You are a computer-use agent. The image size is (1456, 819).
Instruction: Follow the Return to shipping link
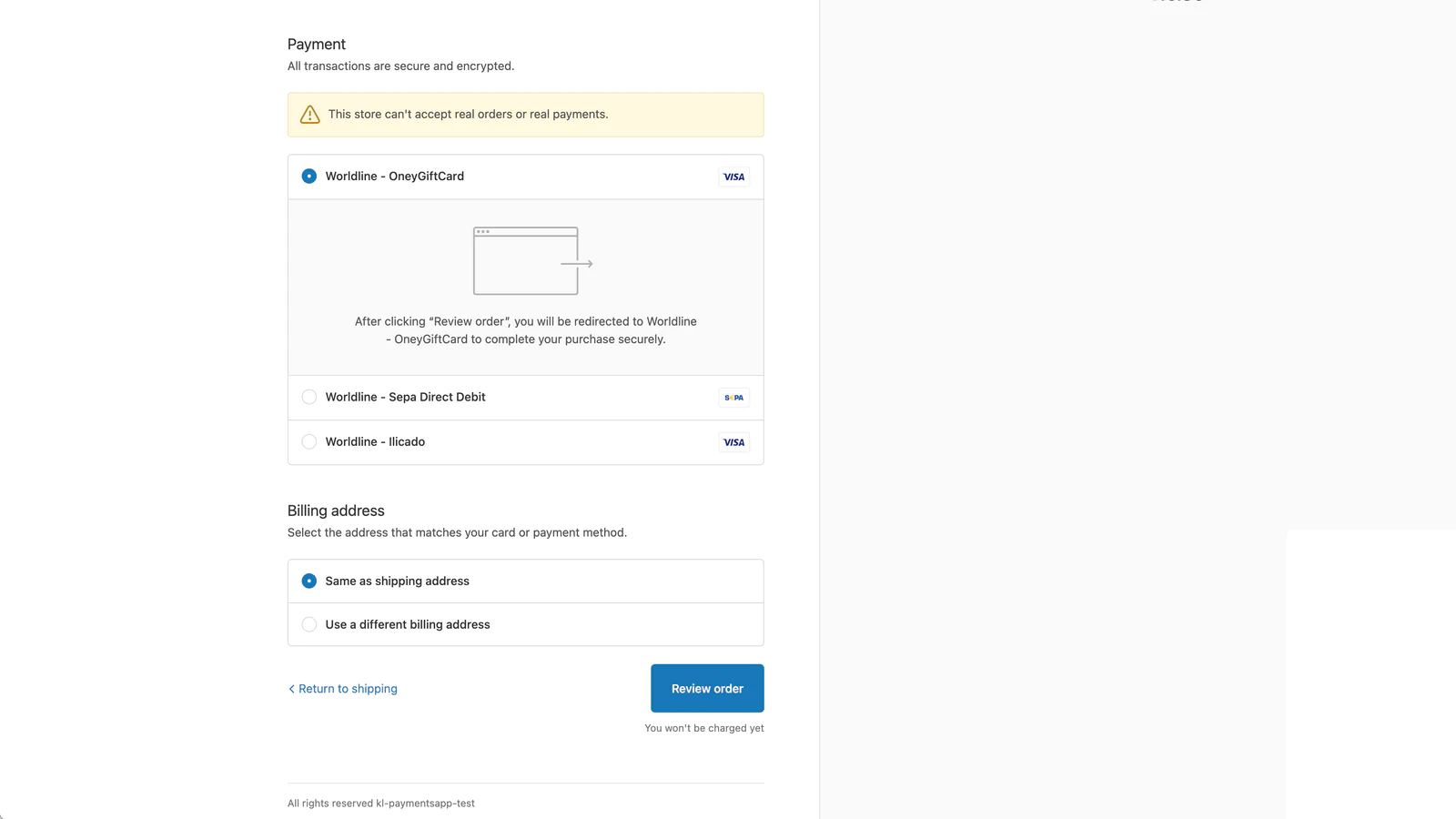(x=348, y=689)
